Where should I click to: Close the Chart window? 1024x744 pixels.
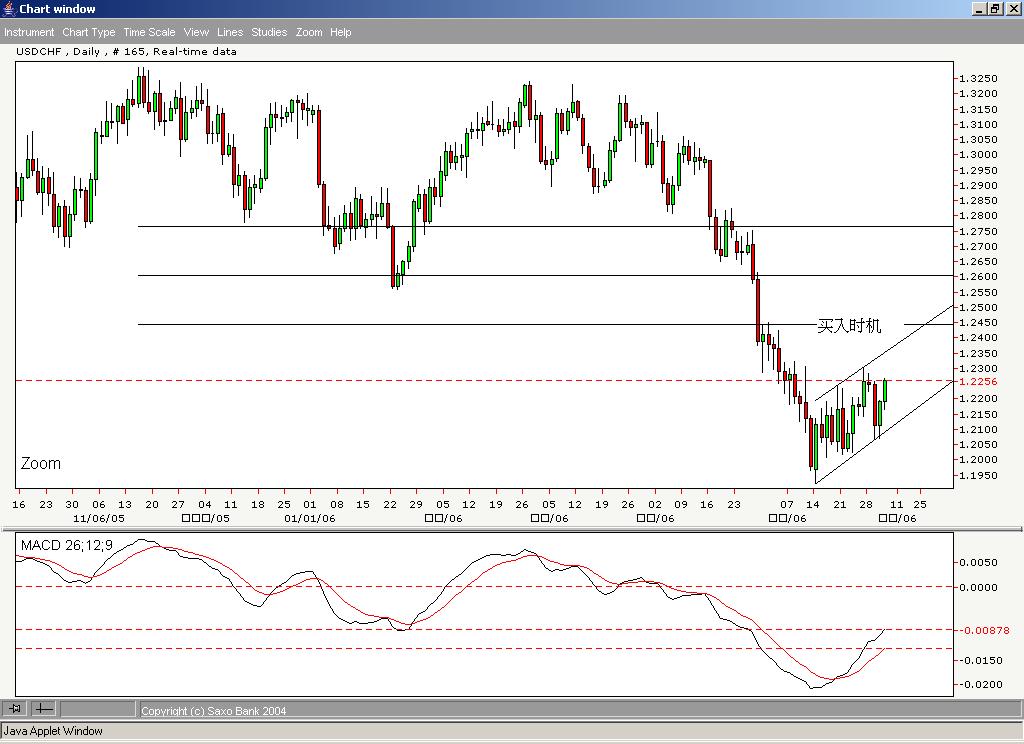coord(1012,9)
